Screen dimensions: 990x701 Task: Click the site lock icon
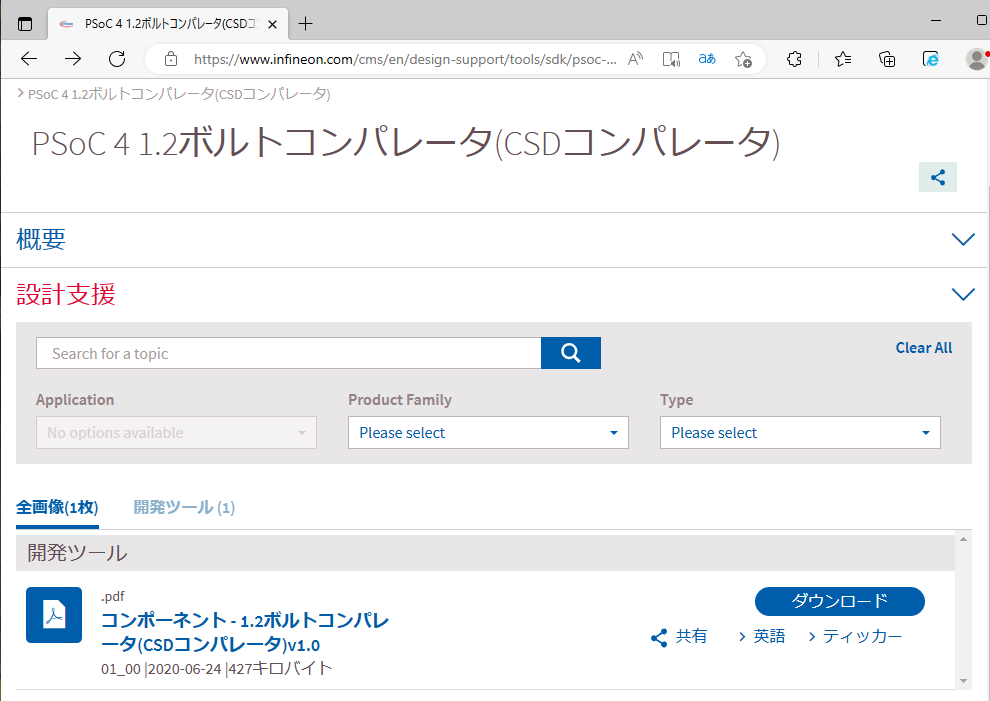170,59
